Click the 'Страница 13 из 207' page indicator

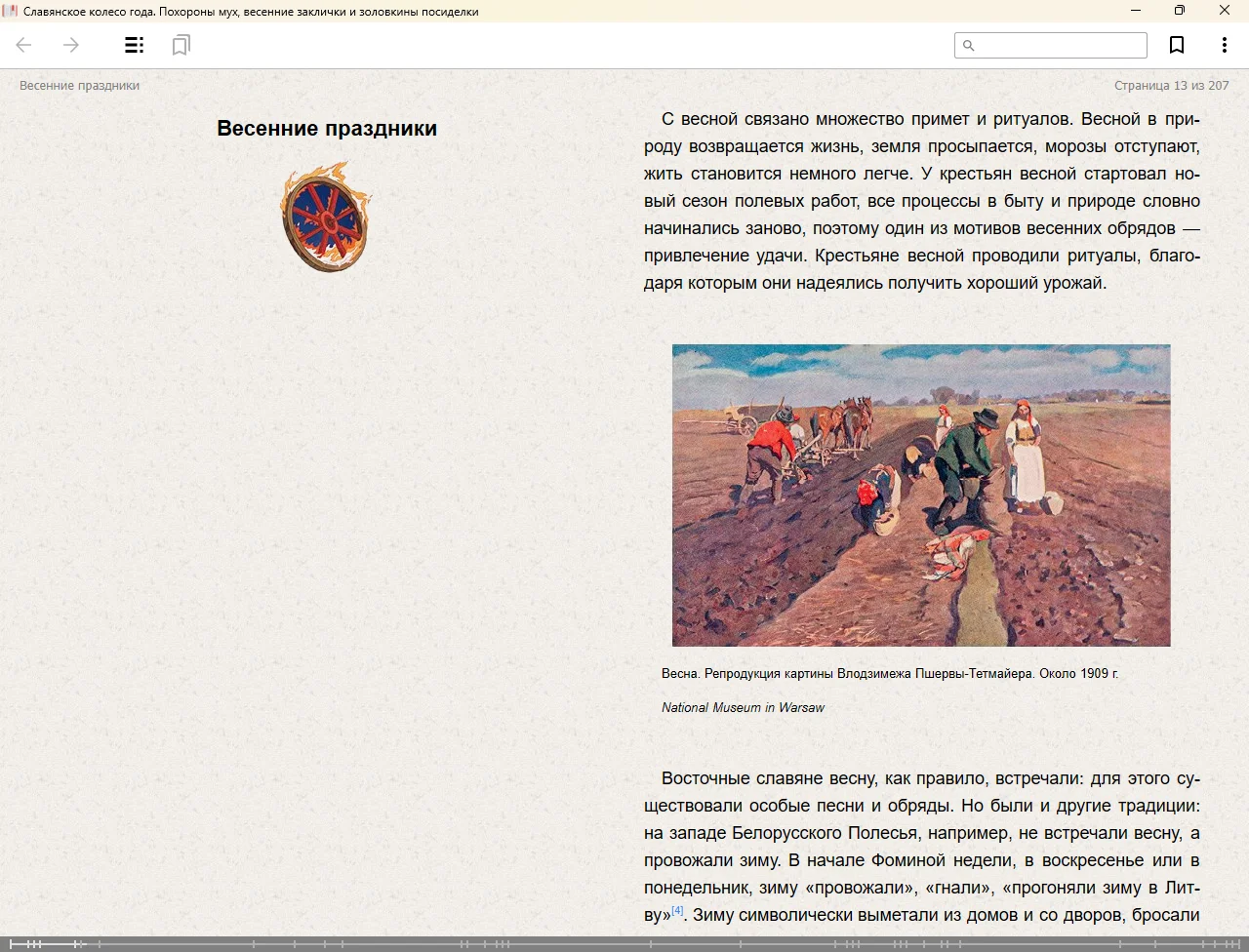point(1171,86)
